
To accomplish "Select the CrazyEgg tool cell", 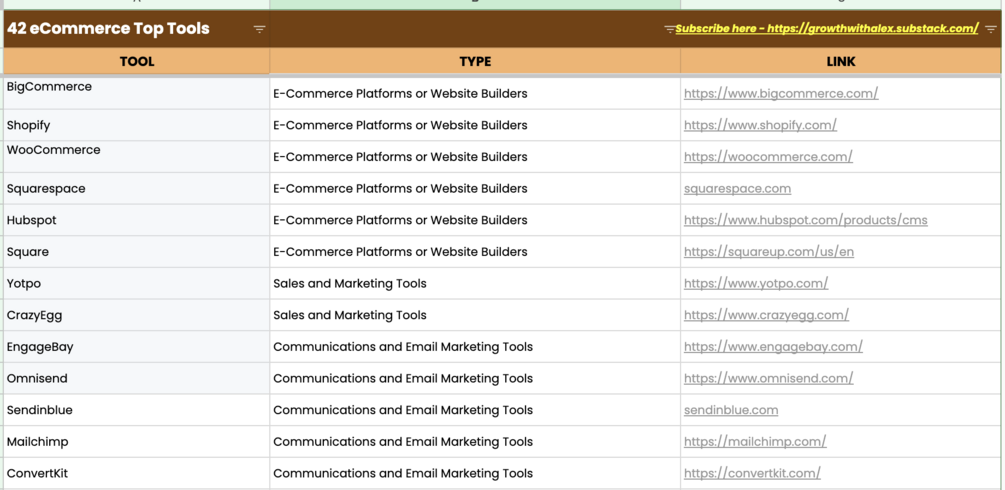I will tap(137, 315).
